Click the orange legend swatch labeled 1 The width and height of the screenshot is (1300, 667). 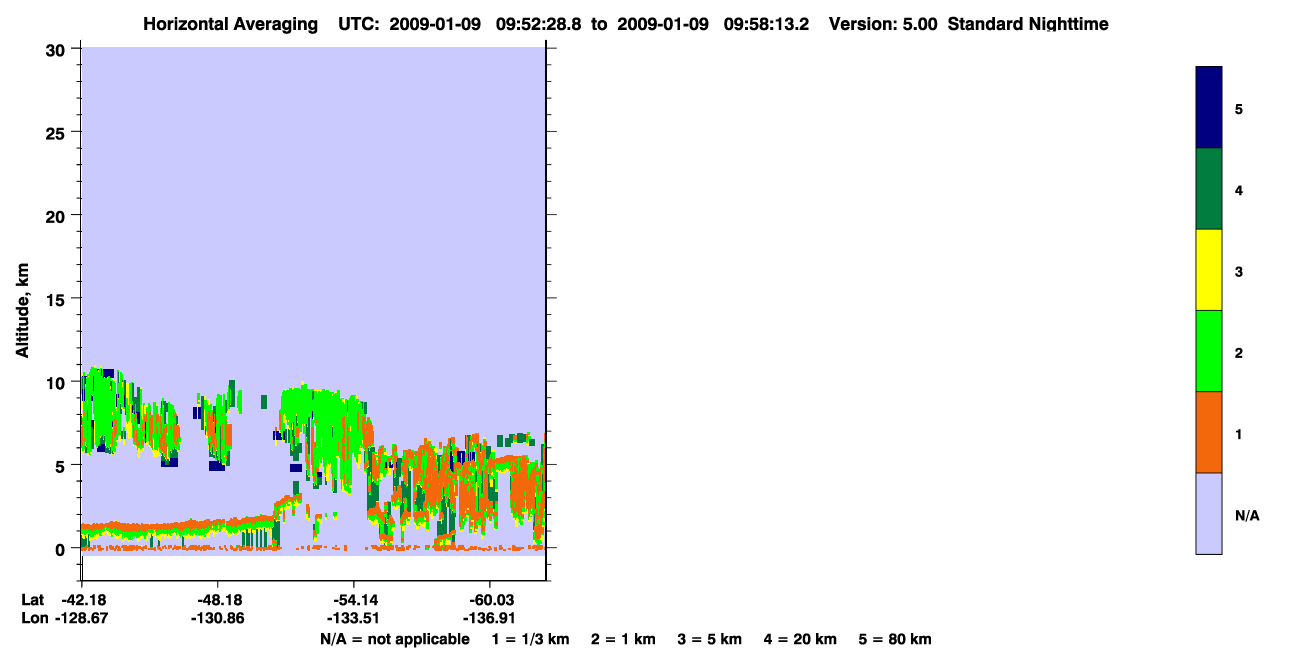pos(1209,432)
